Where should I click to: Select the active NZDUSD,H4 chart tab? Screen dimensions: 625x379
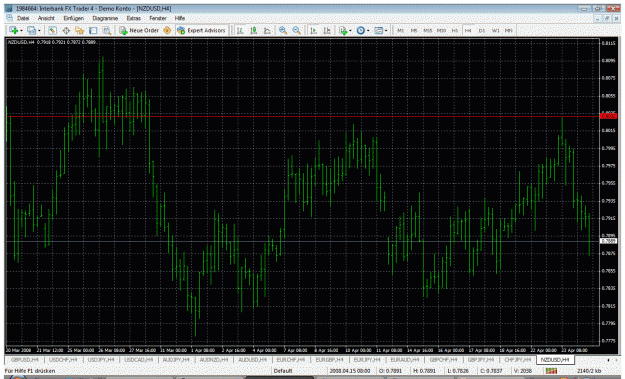[555, 359]
